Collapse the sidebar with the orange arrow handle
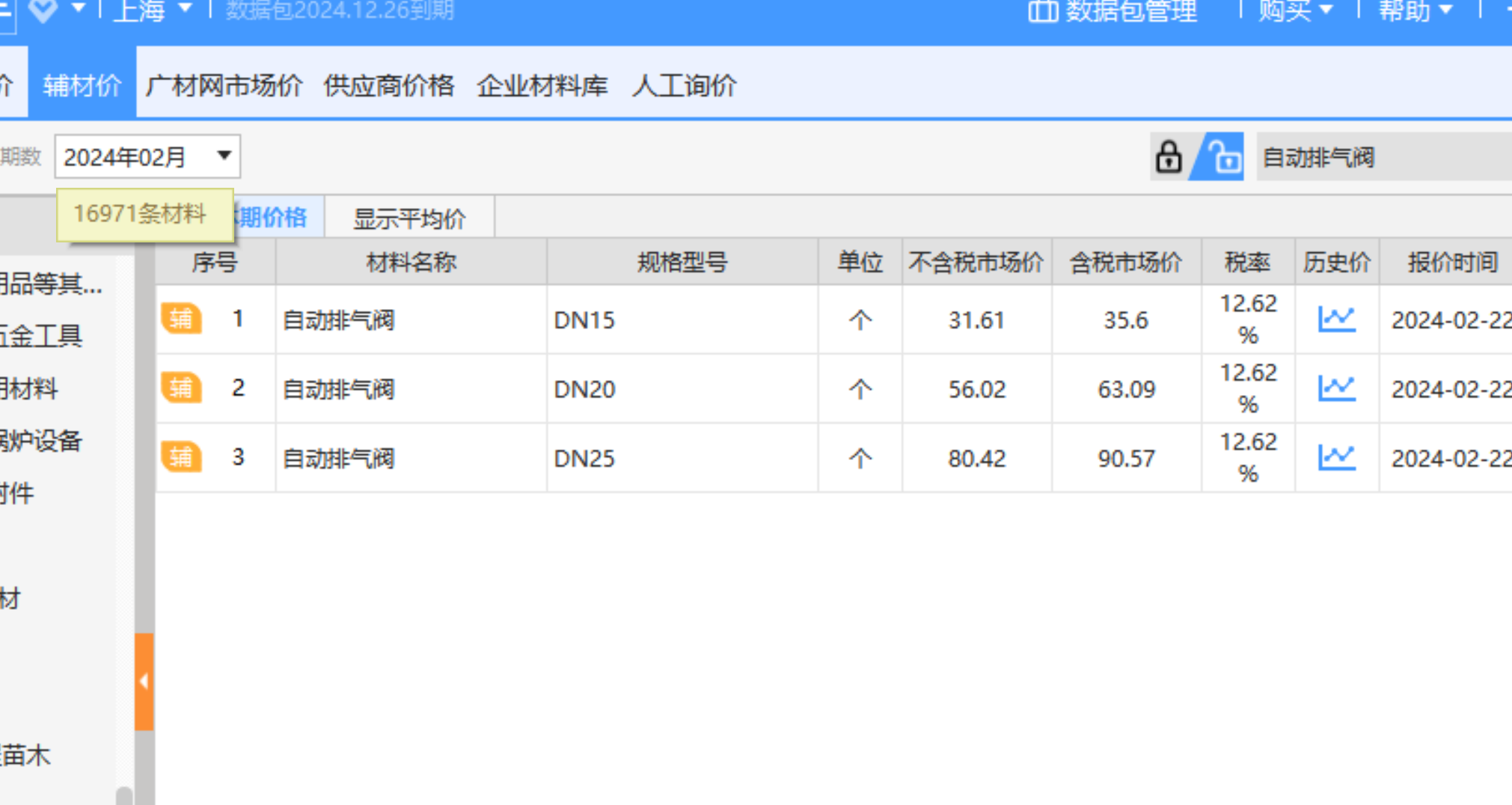 [x=144, y=681]
